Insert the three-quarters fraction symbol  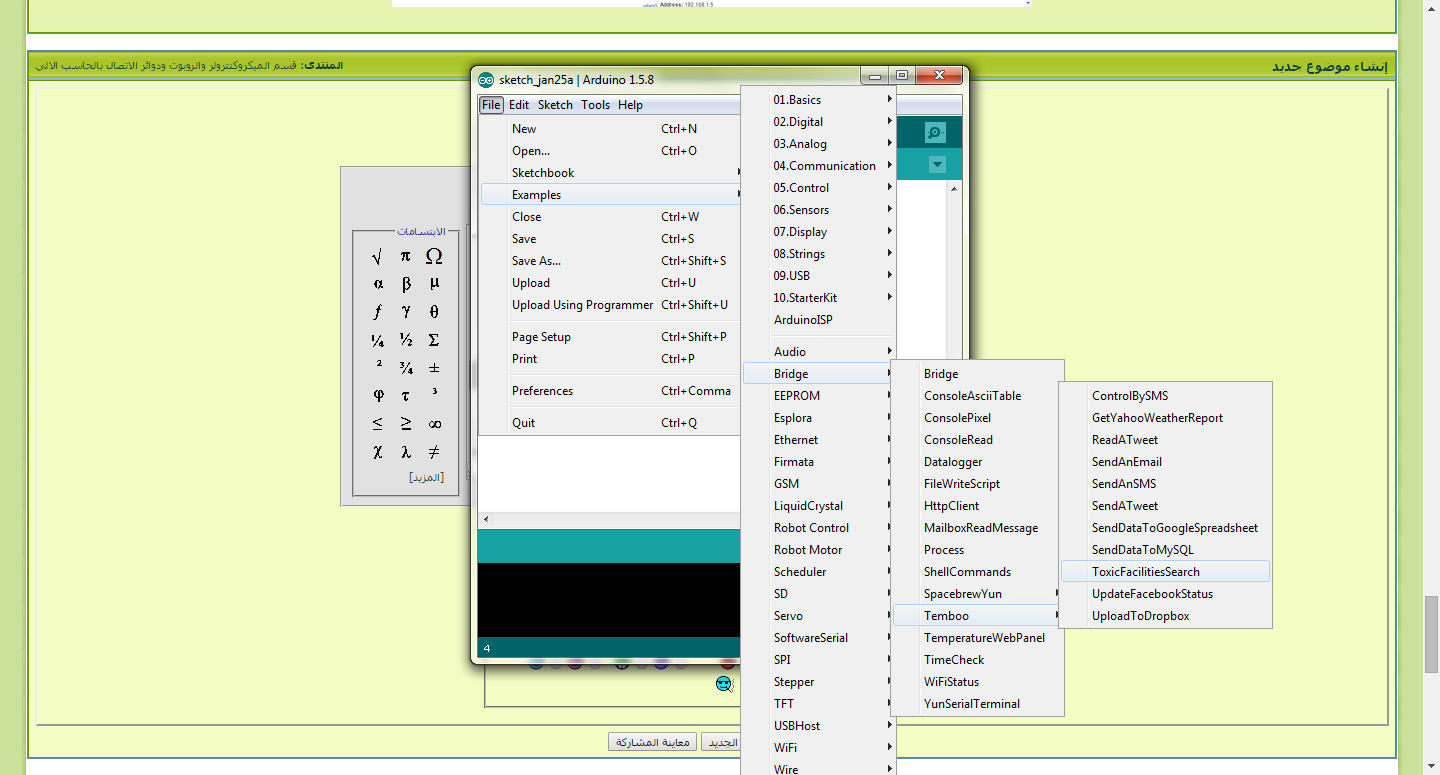pos(406,368)
